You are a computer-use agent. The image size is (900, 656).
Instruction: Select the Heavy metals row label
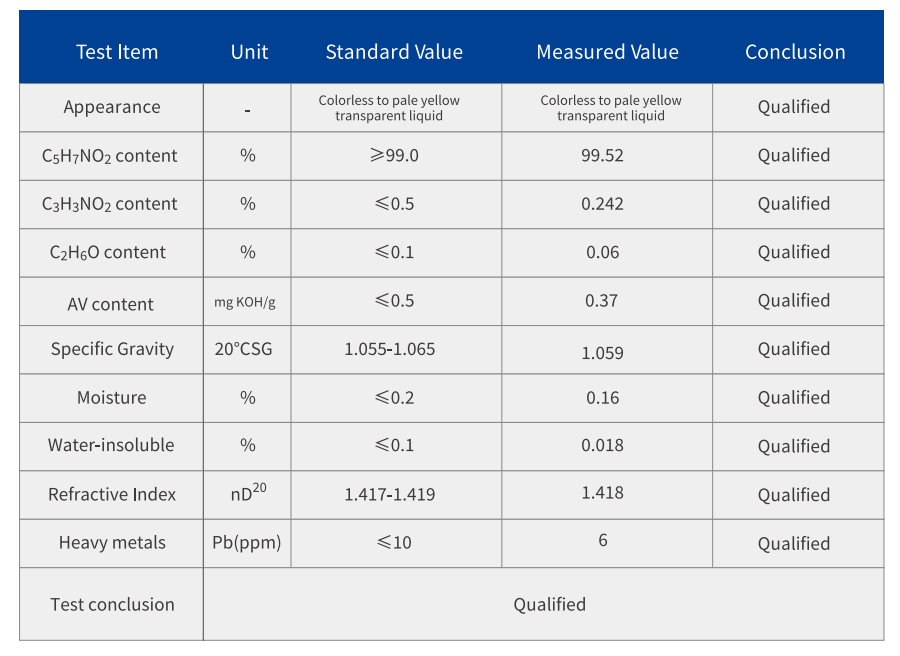click(x=112, y=543)
